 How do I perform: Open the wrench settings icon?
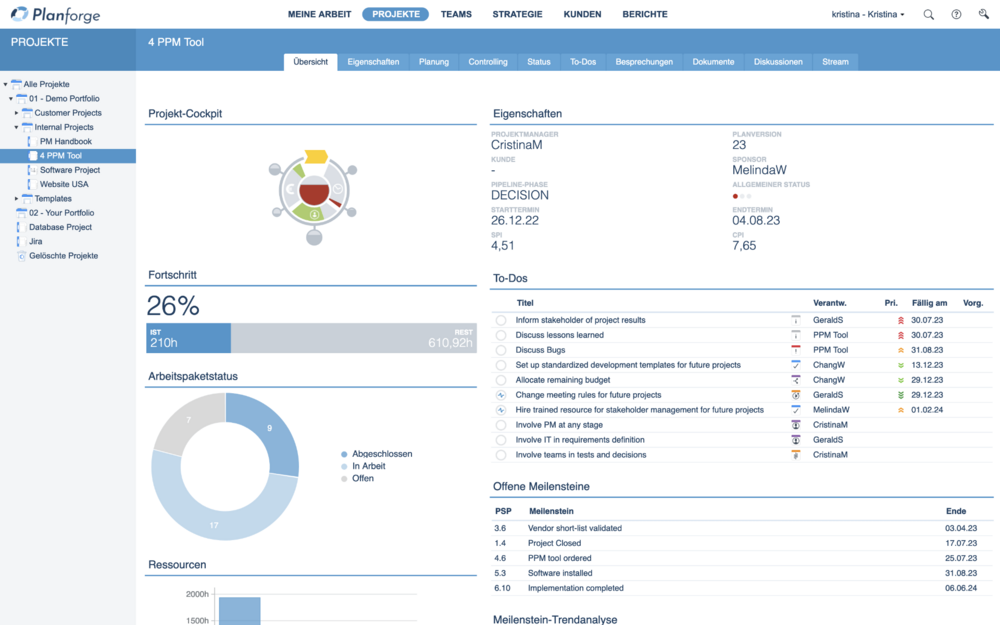pyautogui.click(x=984, y=15)
